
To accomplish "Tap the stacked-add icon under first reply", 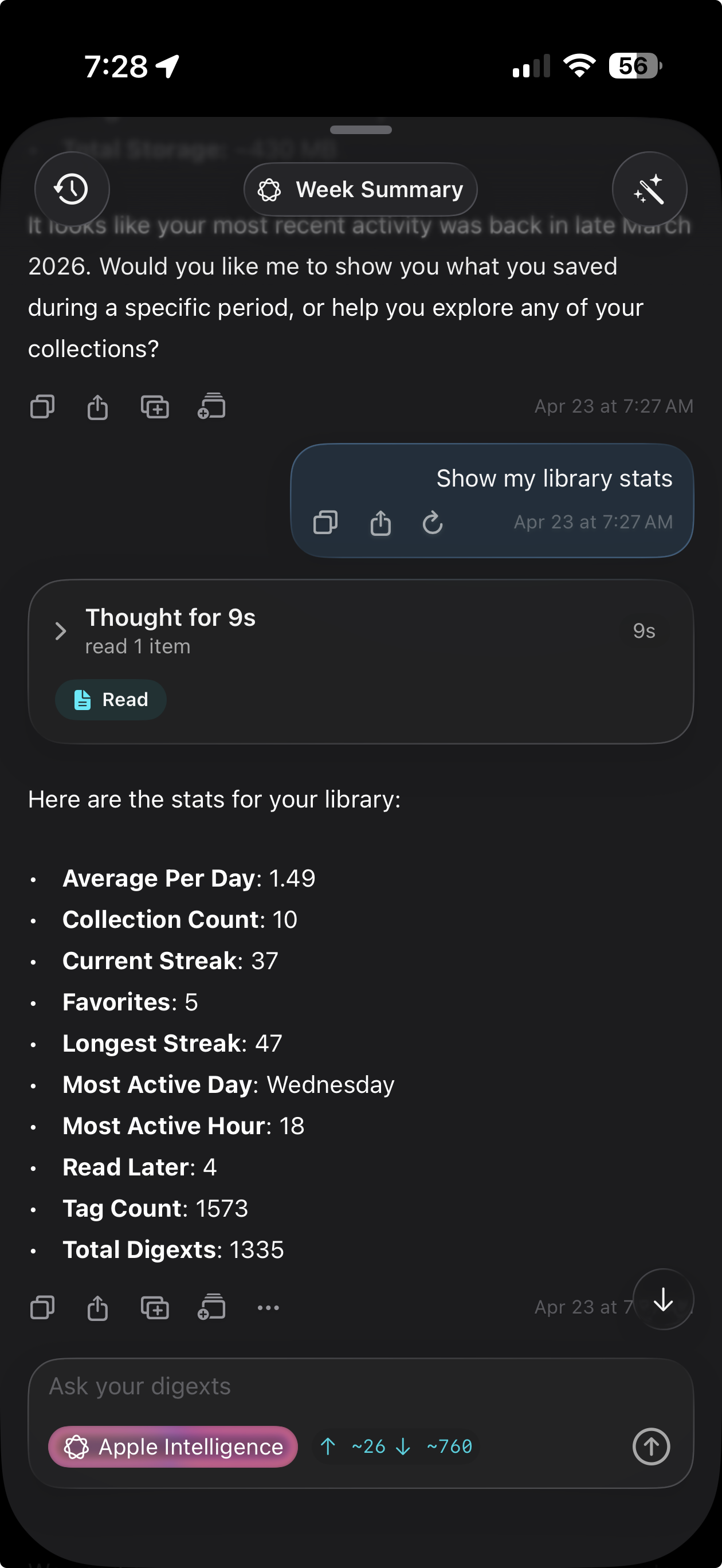I will point(211,406).
